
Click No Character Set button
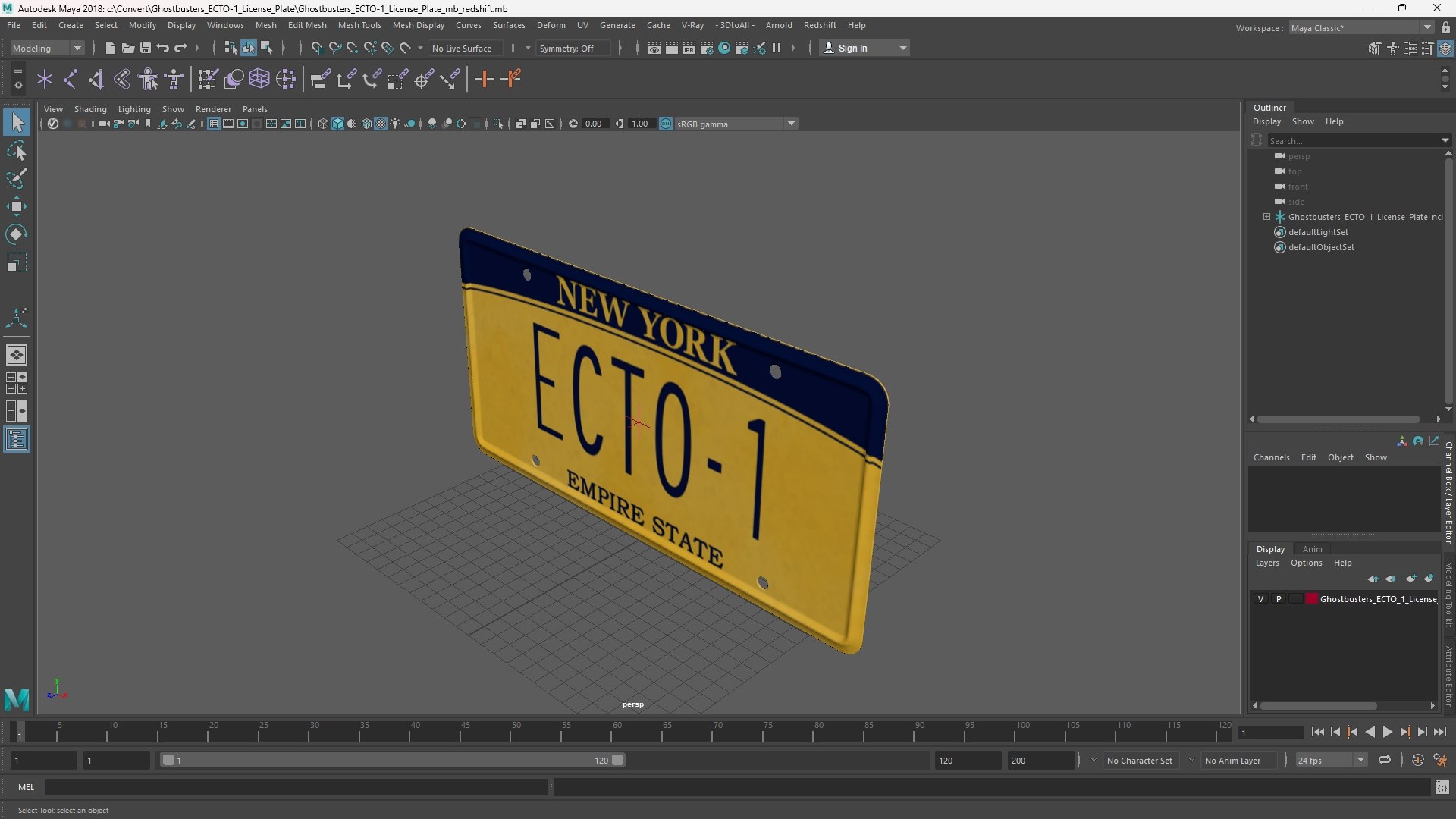pos(1139,760)
